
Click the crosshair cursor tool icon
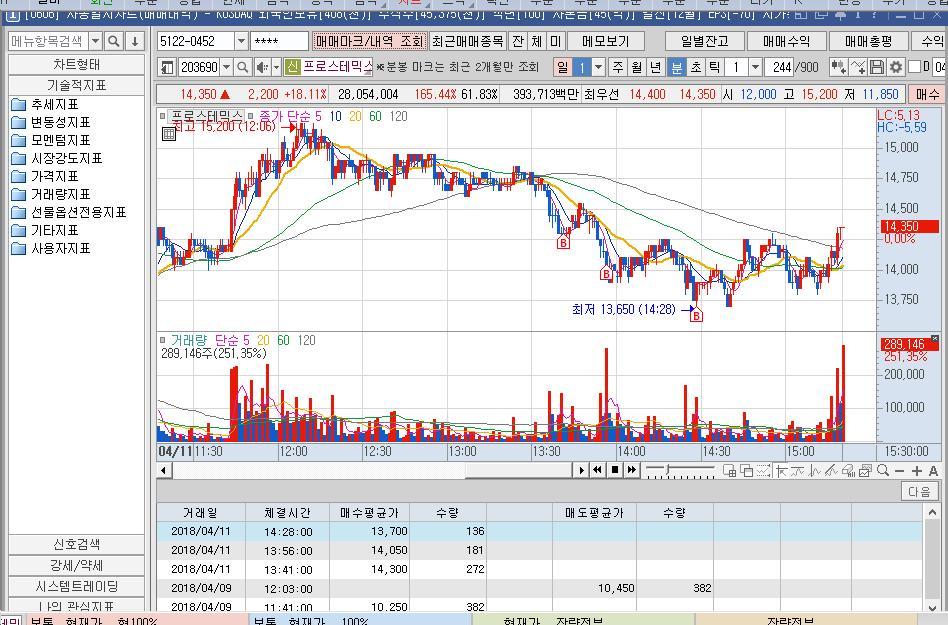click(782, 470)
